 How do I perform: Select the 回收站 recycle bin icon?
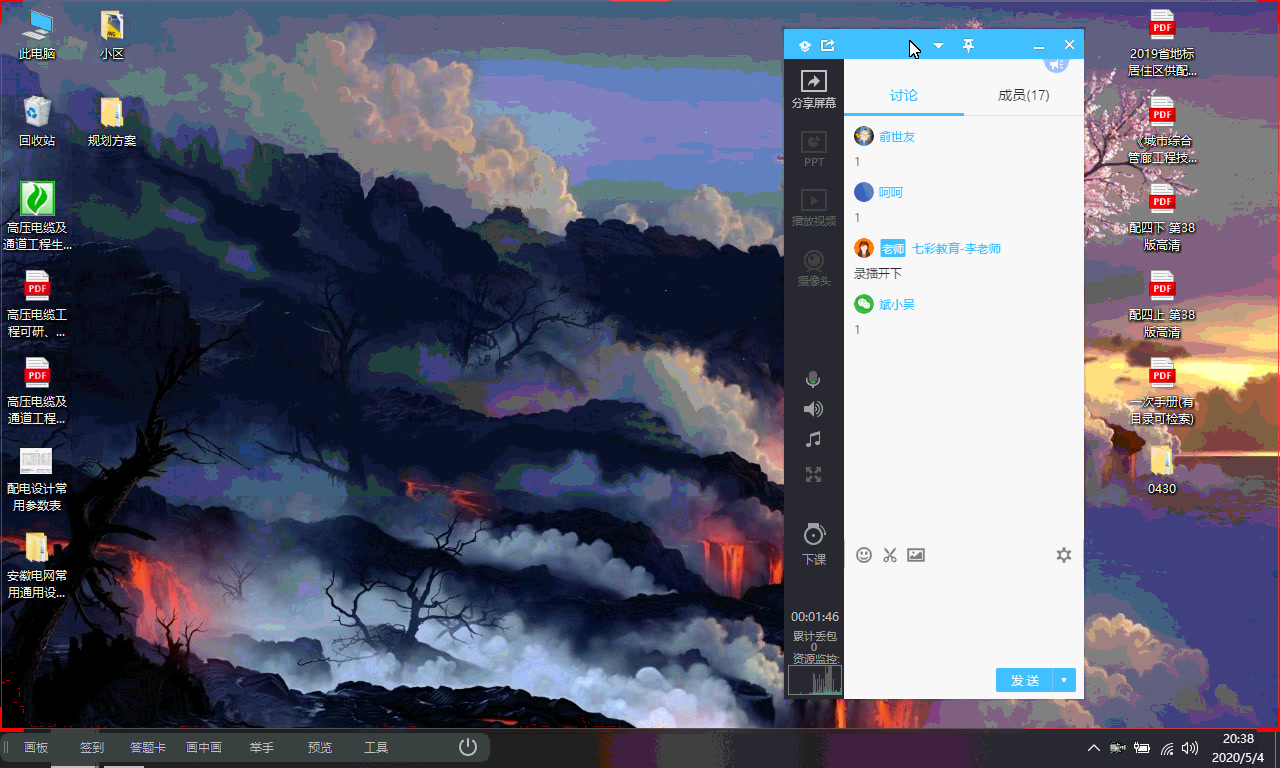[x=37, y=122]
